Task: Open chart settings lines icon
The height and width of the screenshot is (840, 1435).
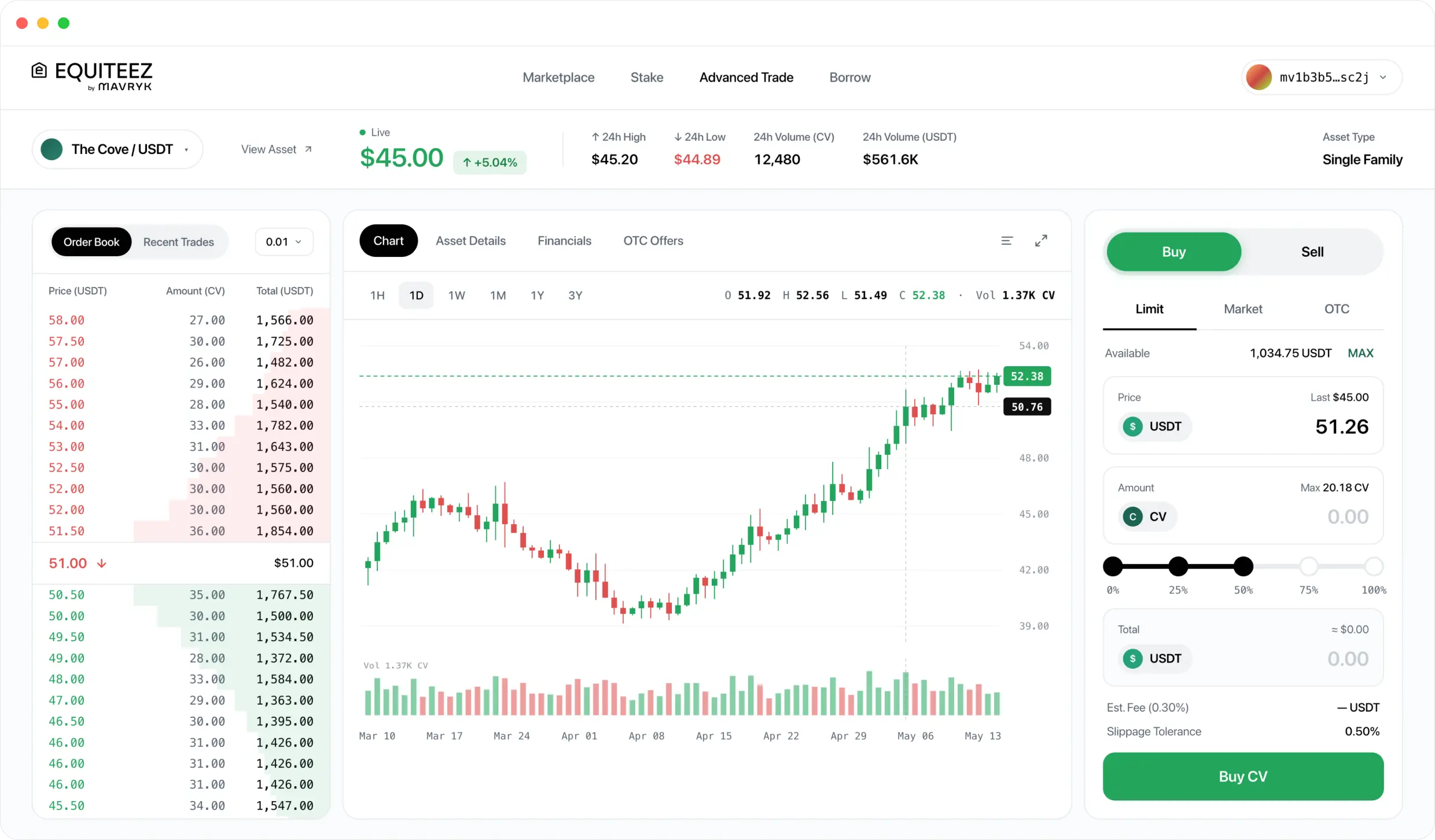Action: tap(1007, 241)
